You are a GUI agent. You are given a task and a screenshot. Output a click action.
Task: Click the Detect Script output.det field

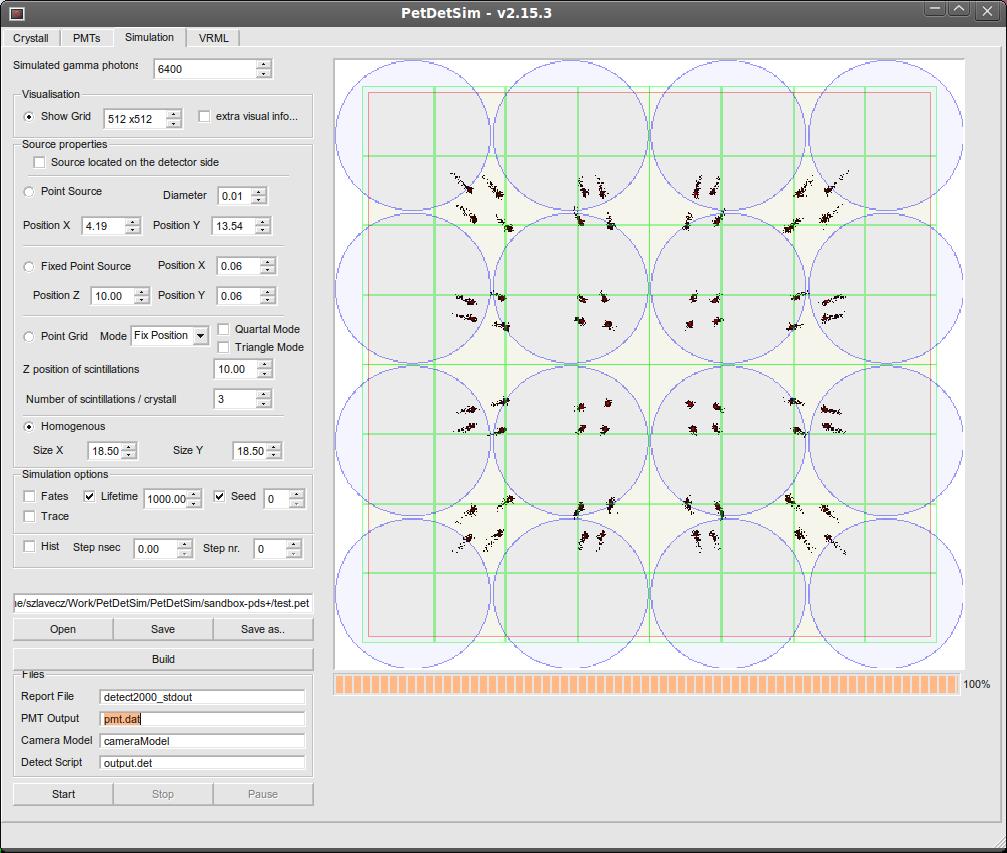[202, 763]
